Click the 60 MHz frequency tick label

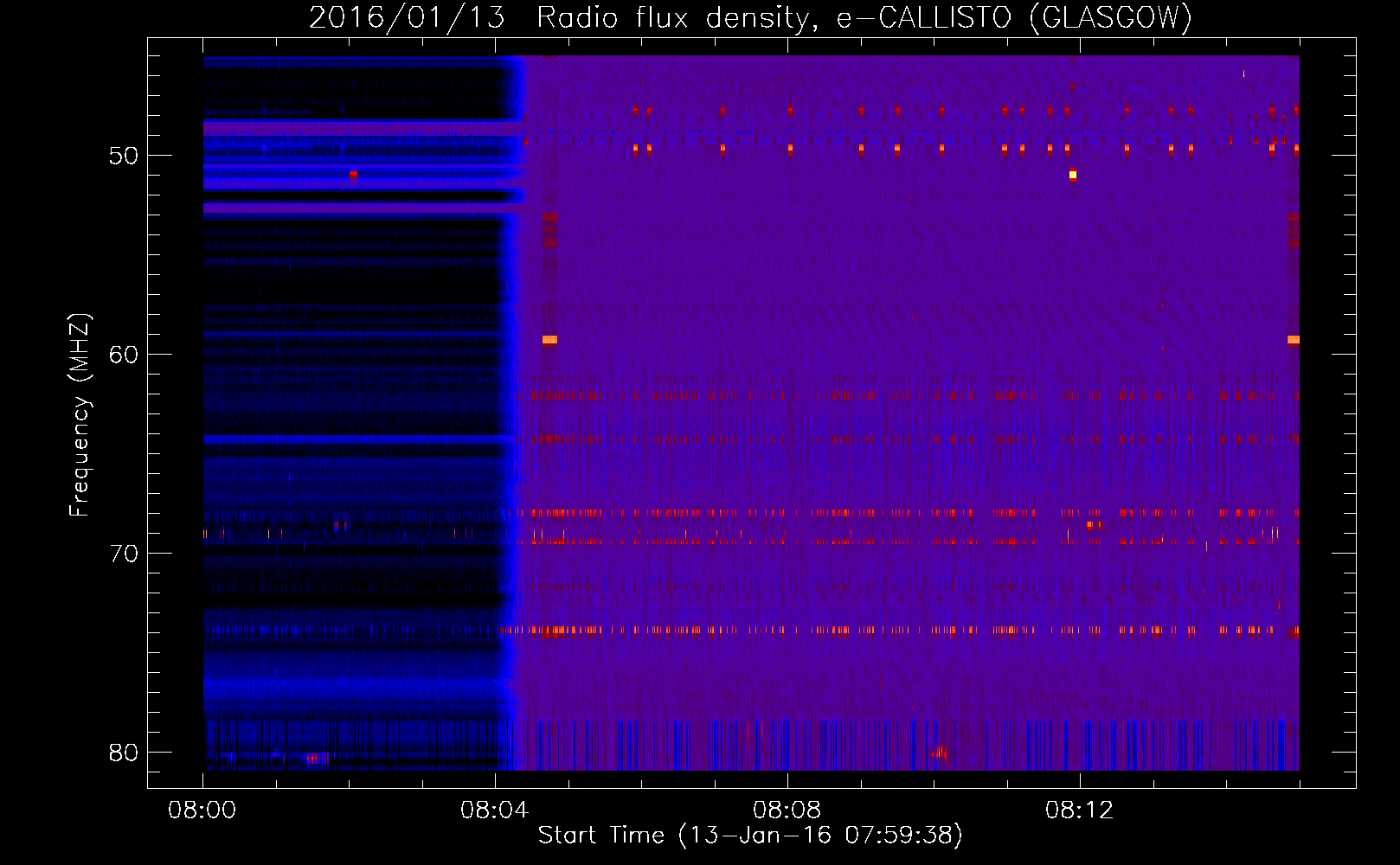pyautogui.click(x=124, y=355)
